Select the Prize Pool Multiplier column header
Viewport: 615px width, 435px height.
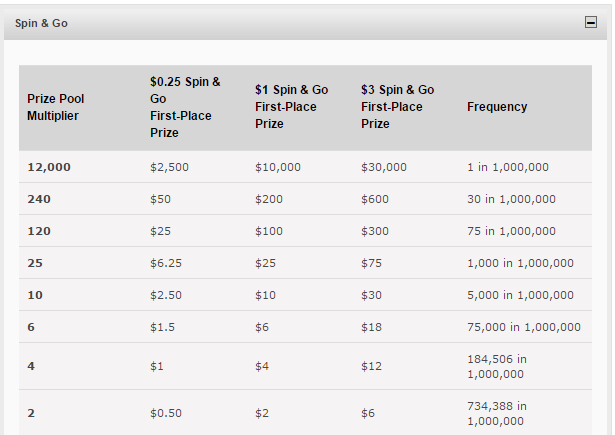[55, 107]
